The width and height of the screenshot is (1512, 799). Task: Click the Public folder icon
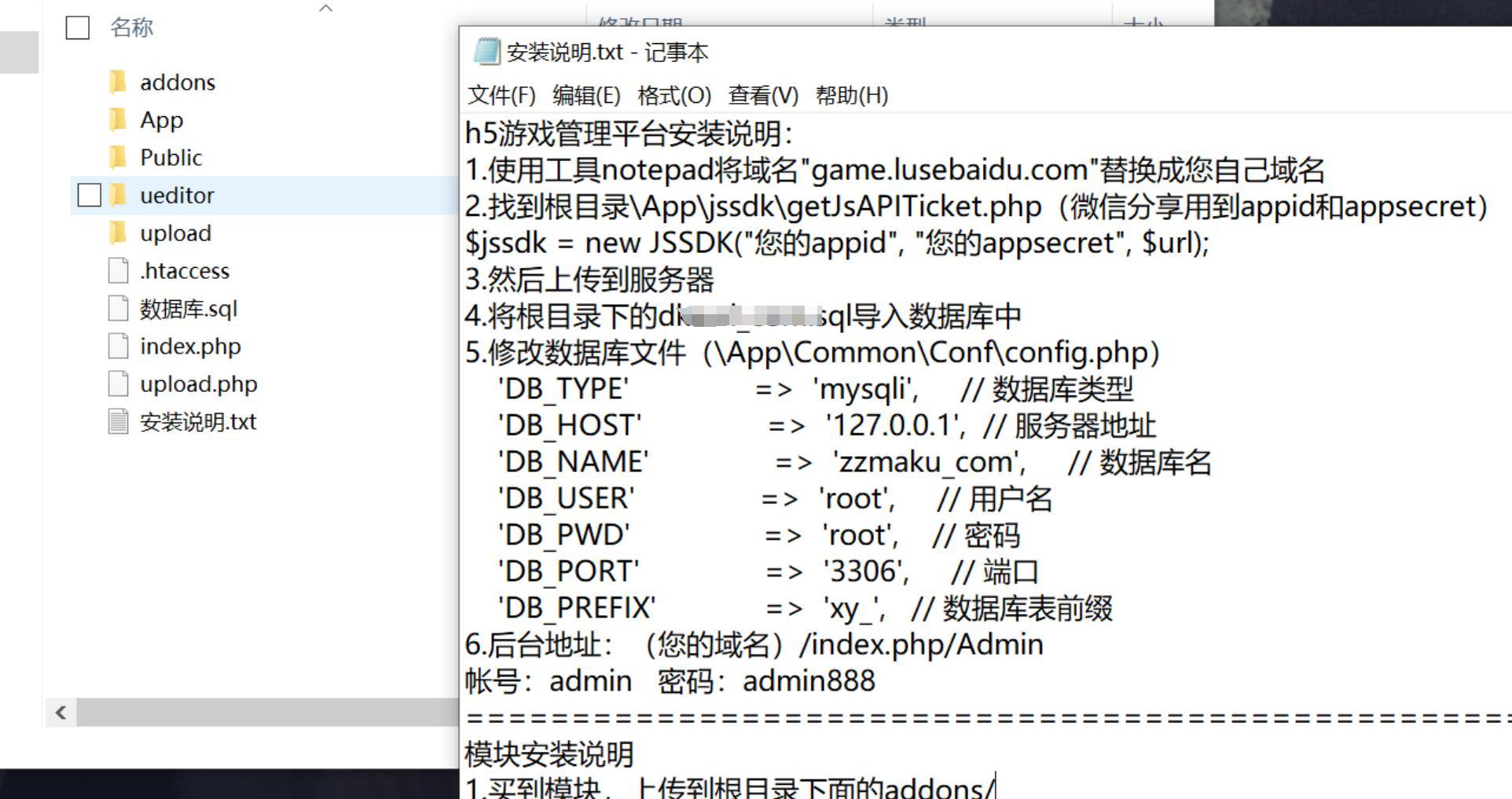(118, 157)
